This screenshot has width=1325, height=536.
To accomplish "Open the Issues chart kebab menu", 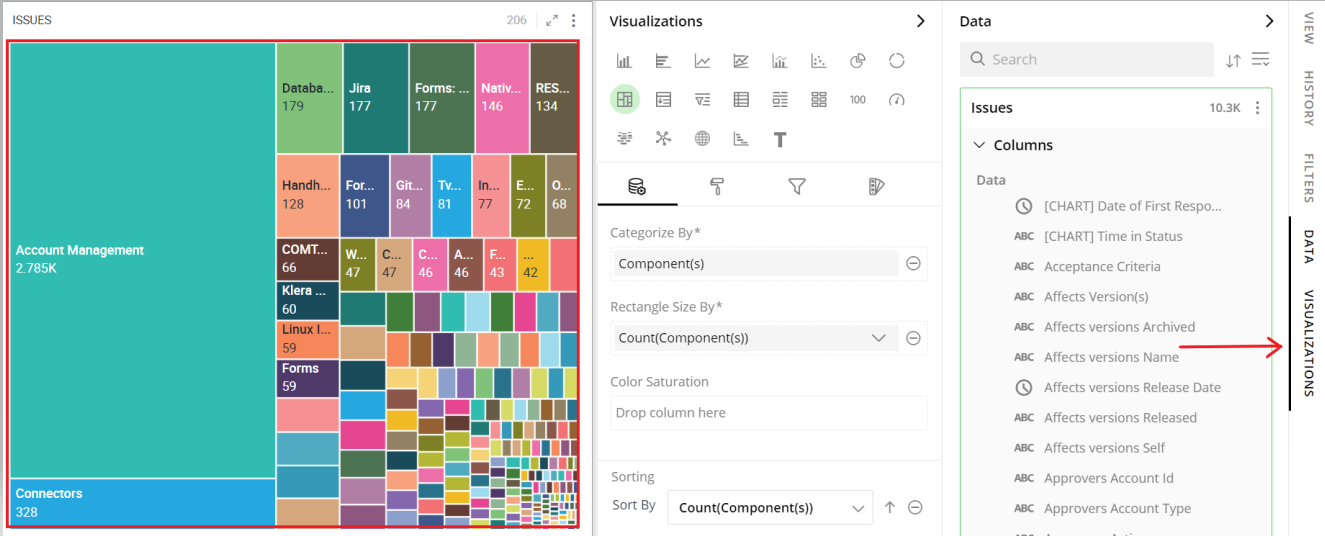I will coord(574,20).
